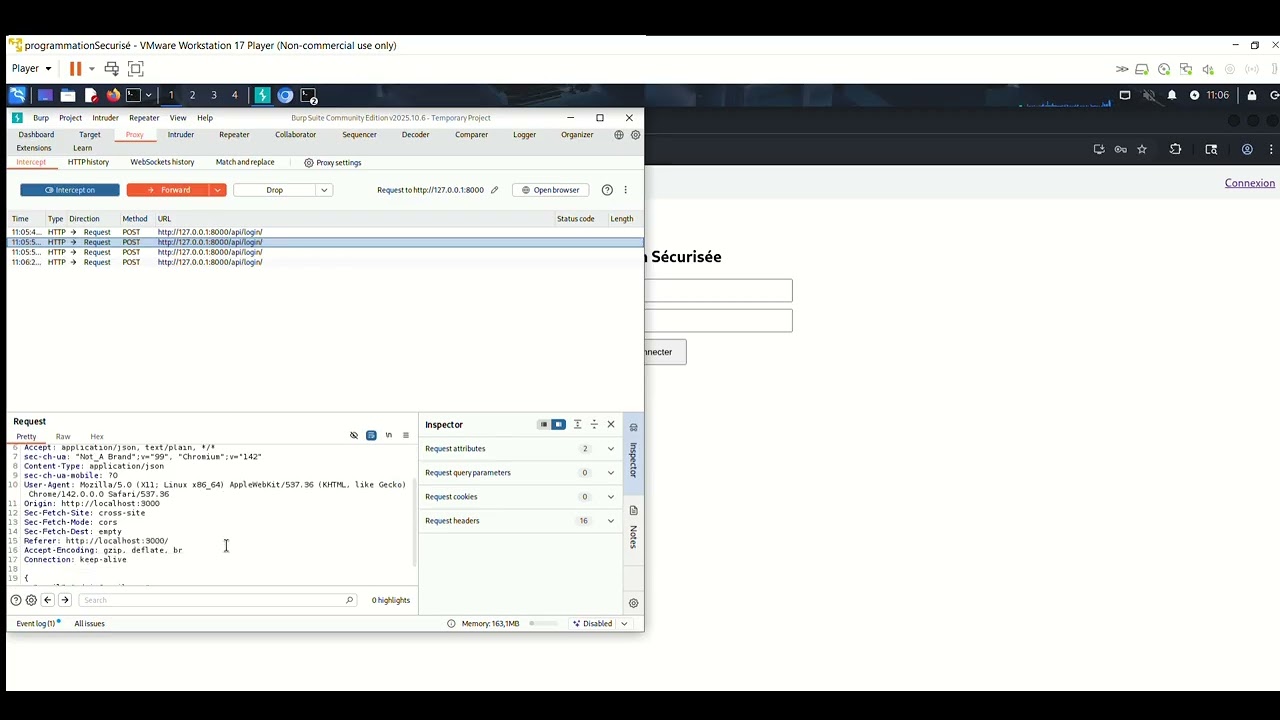Follow the Connexion link on the web page
Viewport: 1280px width, 720px height.
point(1250,183)
